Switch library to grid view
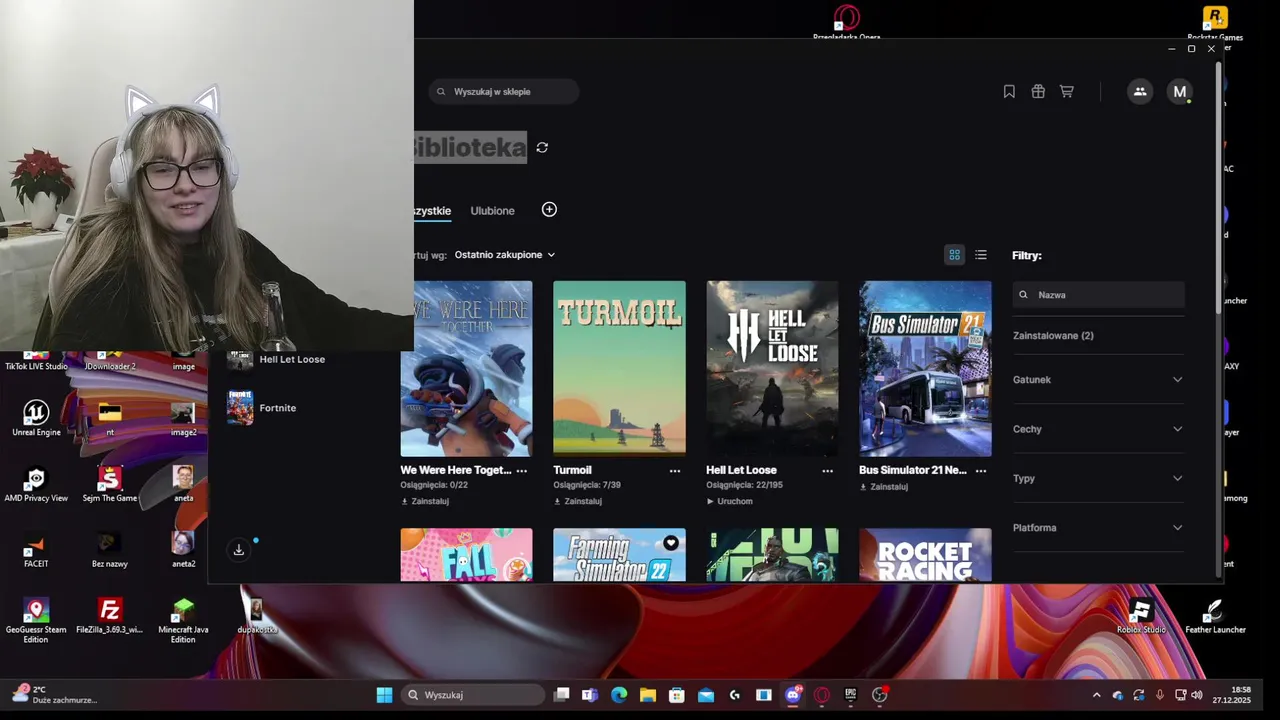 (x=954, y=255)
